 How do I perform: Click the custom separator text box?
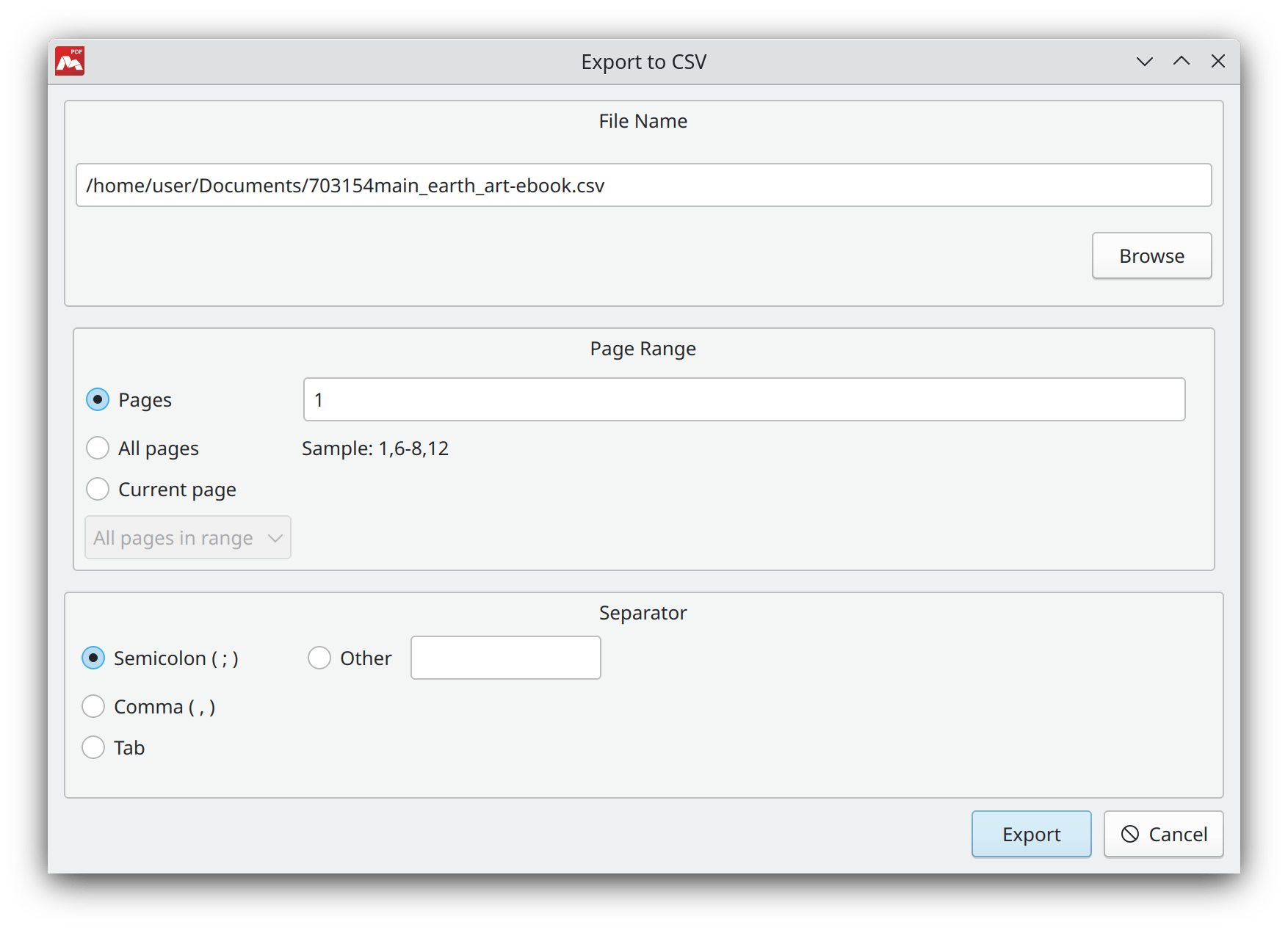(505, 658)
